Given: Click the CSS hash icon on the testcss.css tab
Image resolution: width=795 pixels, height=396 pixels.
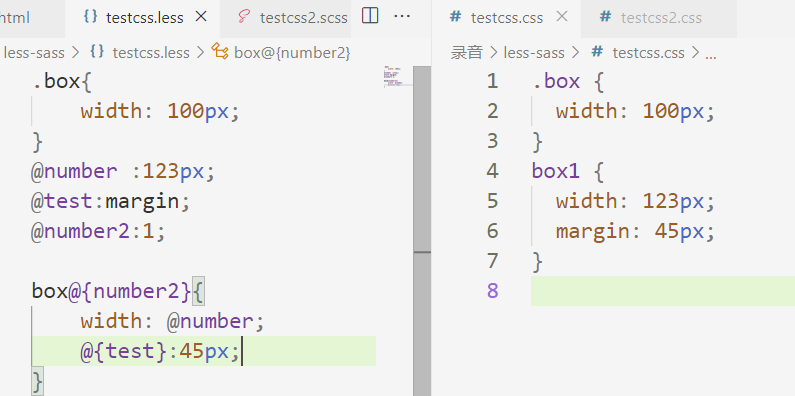Looking at the screenshot, I should [x=455, y=17].
